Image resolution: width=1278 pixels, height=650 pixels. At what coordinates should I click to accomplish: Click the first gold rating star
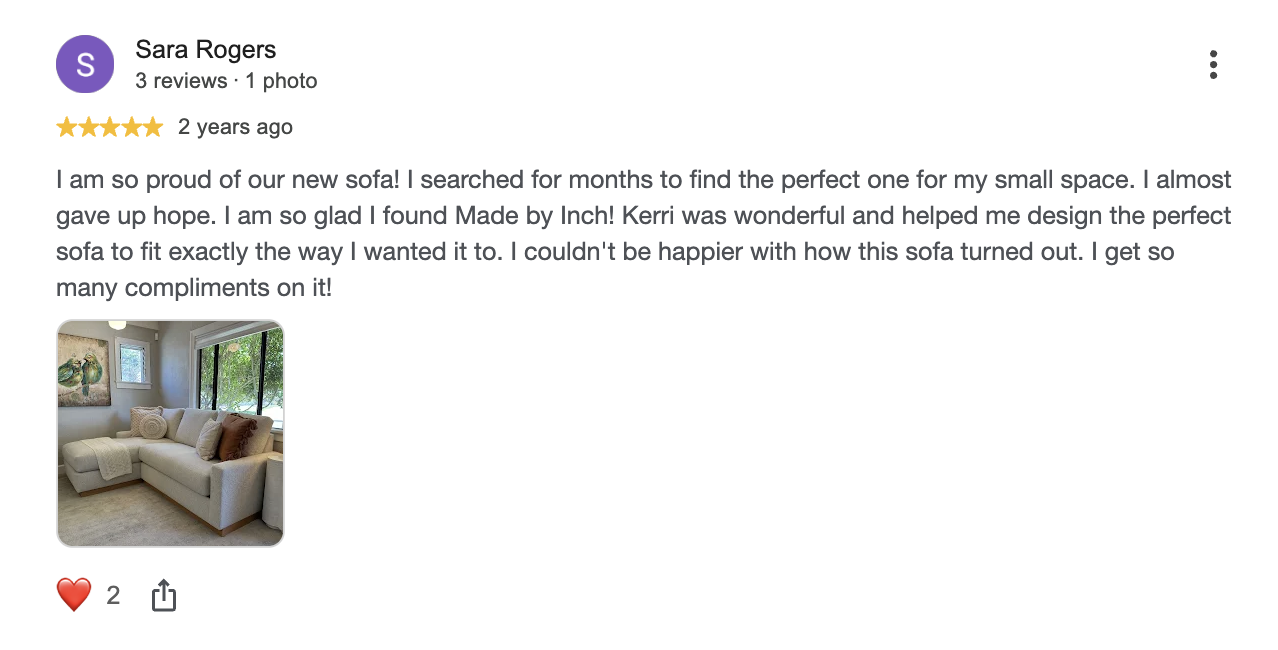67,127
